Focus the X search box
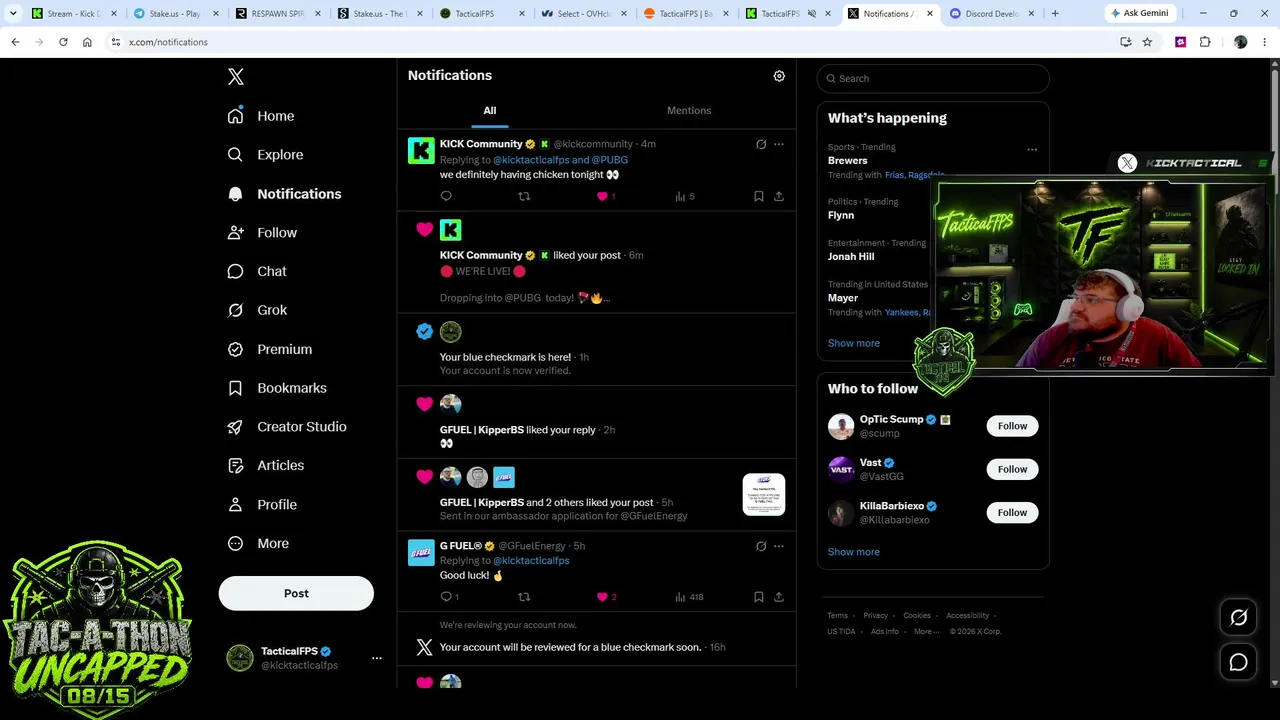Screen dimensions: 1280x720 click(x=933, y=79)
